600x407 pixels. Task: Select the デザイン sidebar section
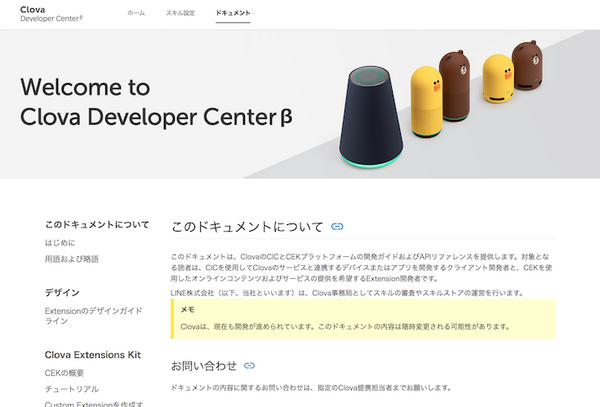click(x=62, y=292)
